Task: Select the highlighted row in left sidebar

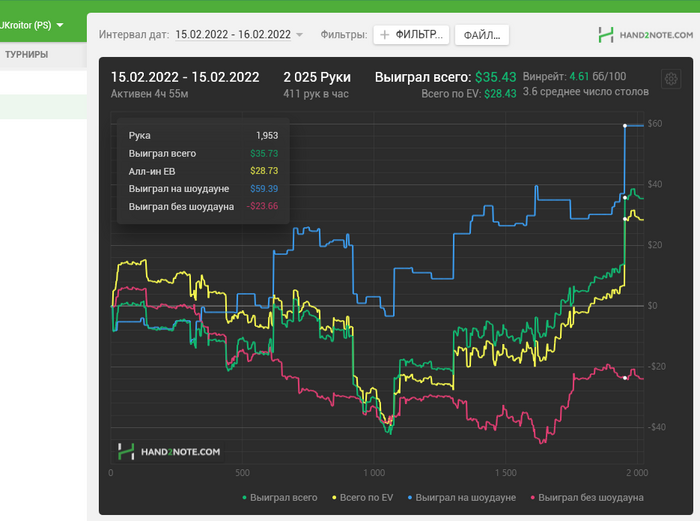Action: click(43, 107)
